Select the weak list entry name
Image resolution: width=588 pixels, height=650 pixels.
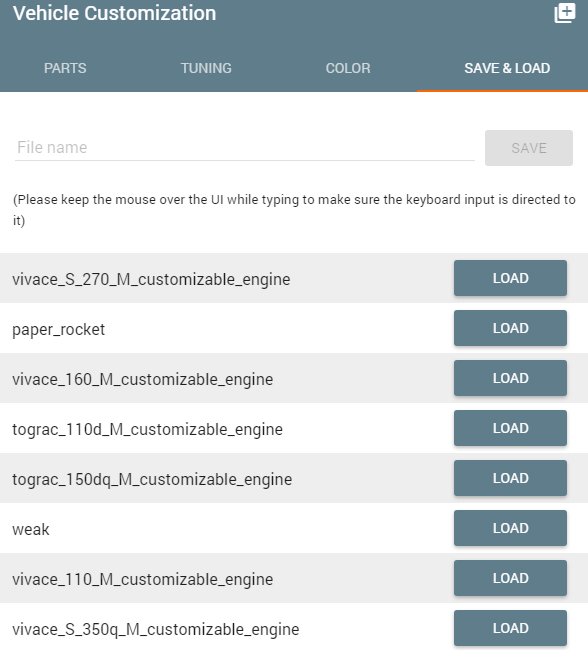(x=31, y=529)
